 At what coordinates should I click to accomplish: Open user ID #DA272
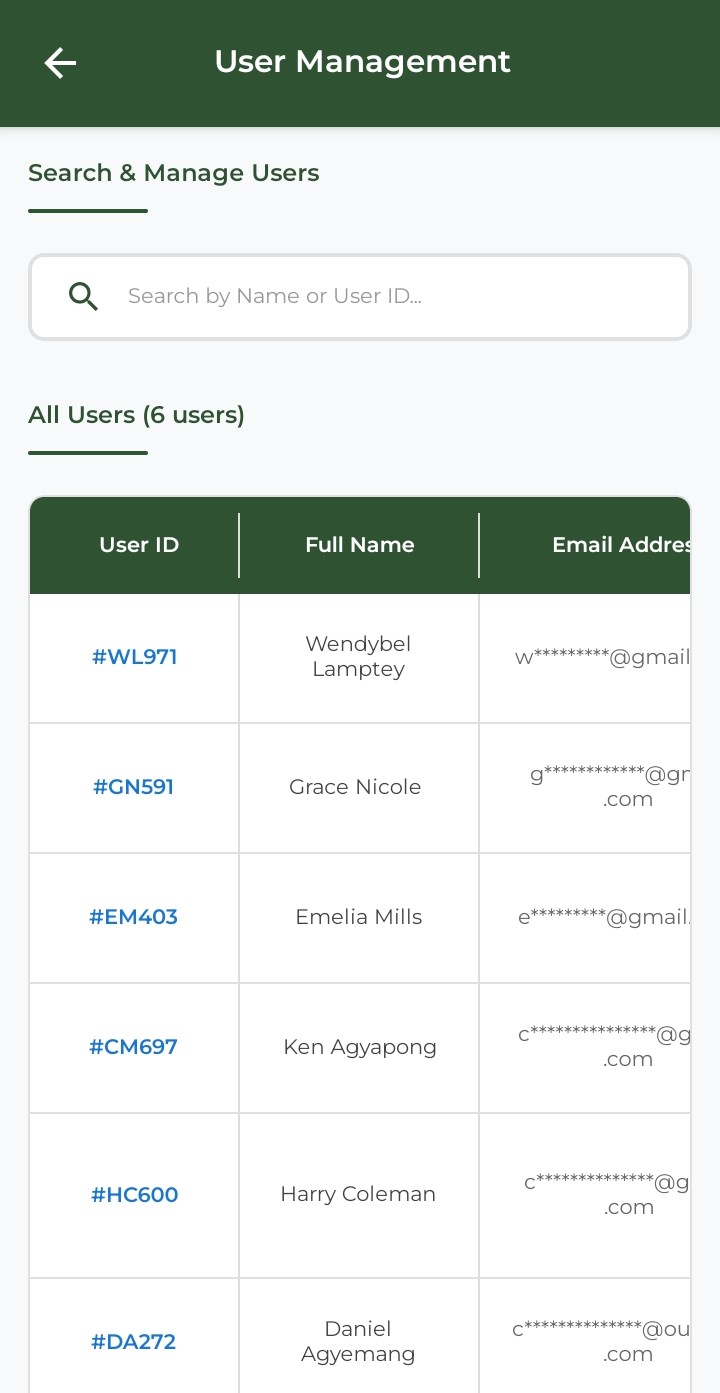(x=134, y=1342)
